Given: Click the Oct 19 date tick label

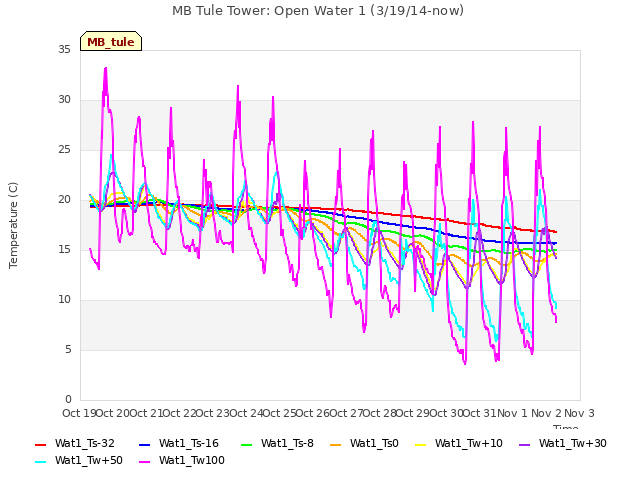Looking at the screenshot, I should tap(79, 413).
